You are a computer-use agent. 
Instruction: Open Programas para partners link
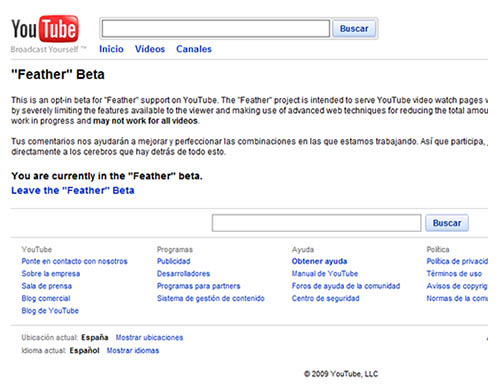click(x=198, y=286)
